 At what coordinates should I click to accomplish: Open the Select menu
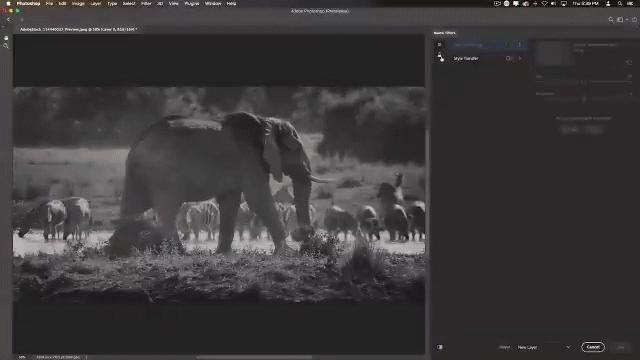click(x=129, y=4)
